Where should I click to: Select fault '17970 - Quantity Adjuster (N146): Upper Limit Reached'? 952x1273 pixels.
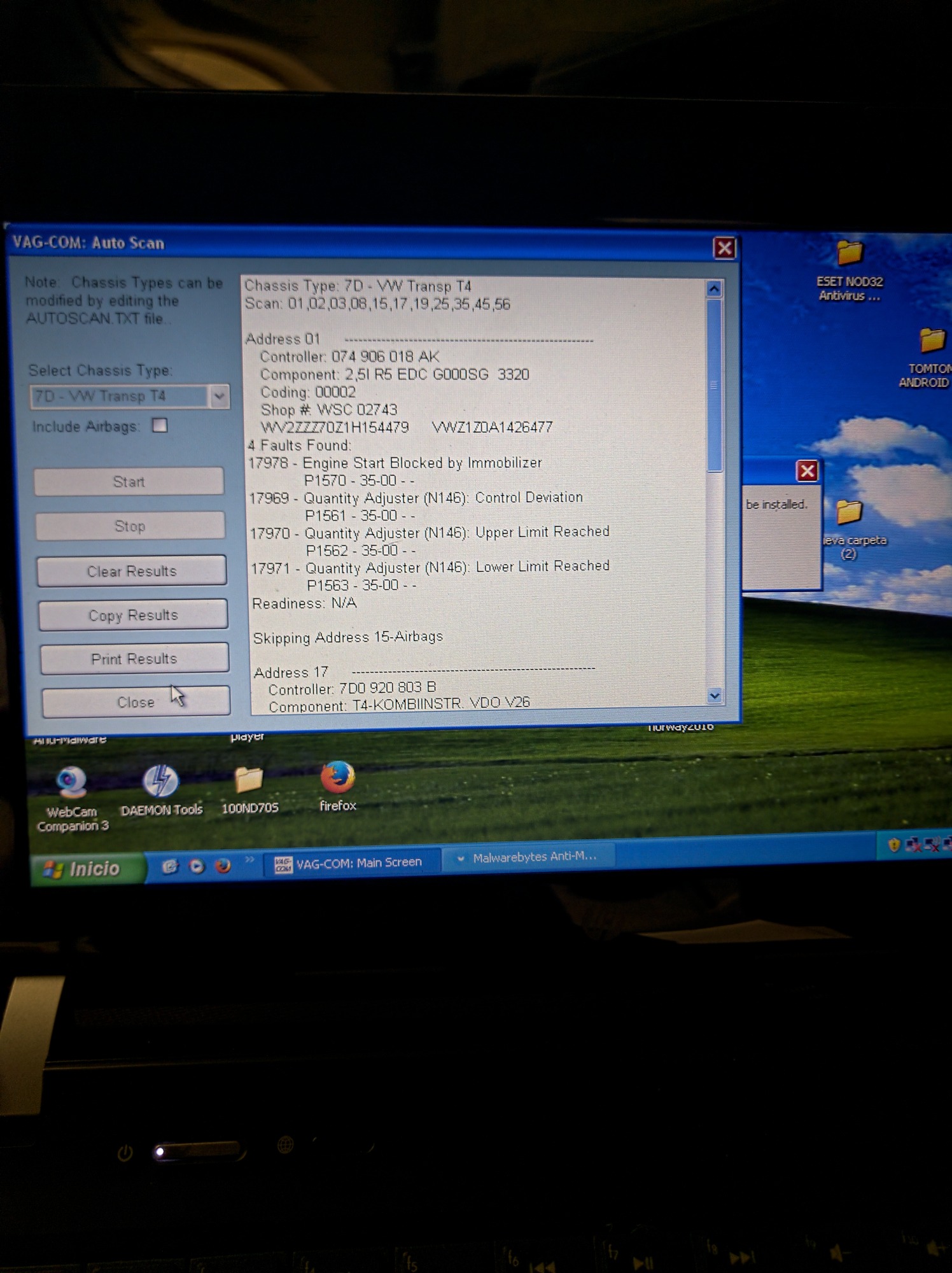coord(430,532)
